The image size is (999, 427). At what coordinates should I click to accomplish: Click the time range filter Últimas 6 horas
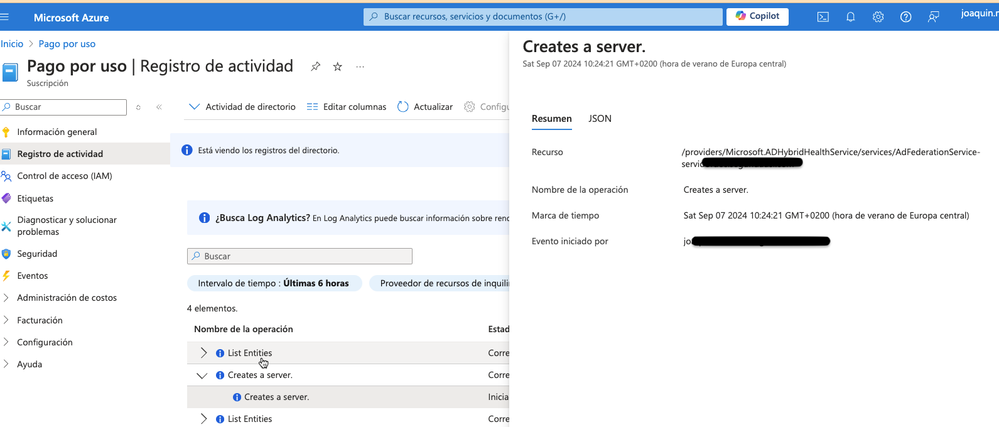point(273,284)
